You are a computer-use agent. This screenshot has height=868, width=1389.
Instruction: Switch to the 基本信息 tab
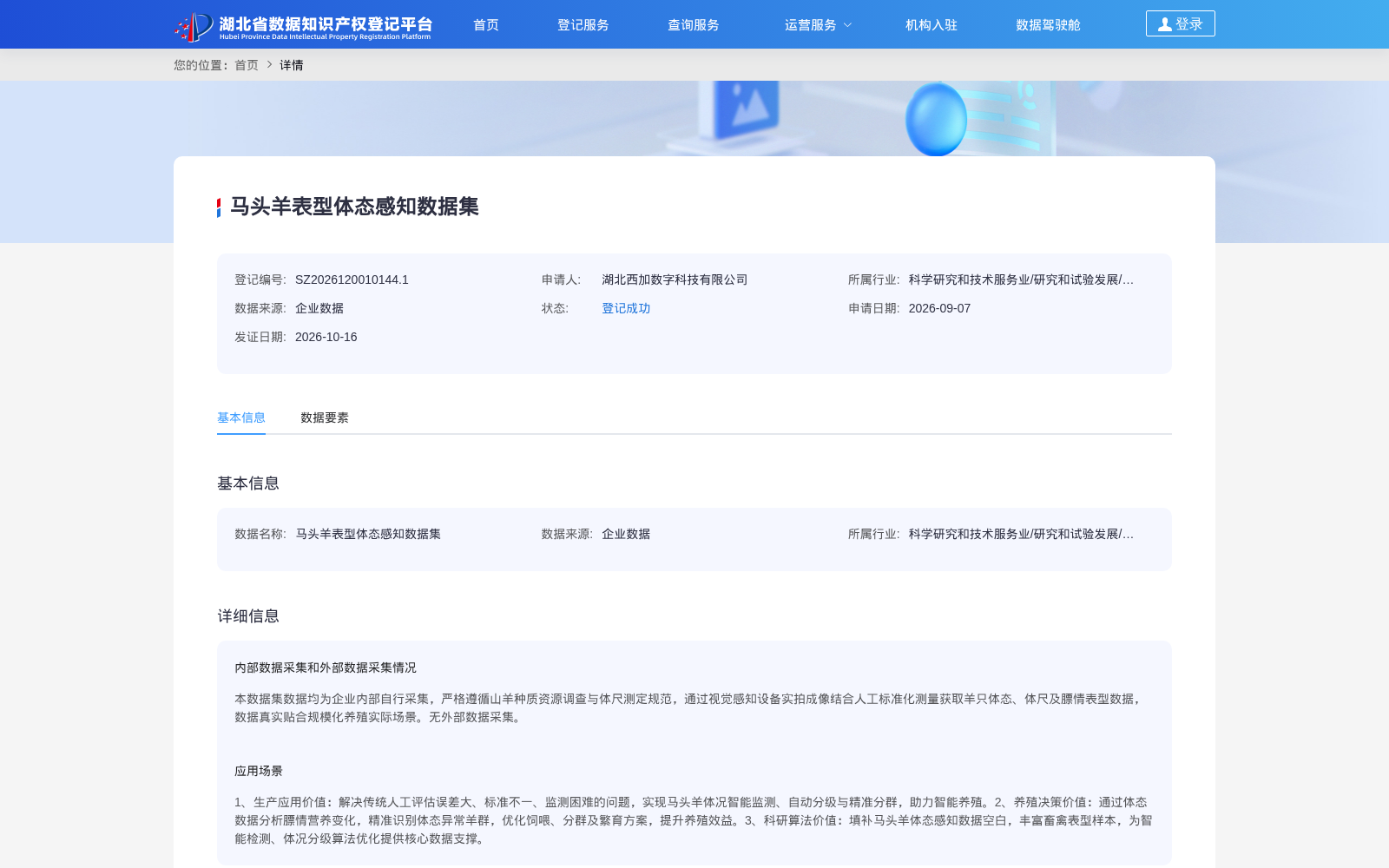tap(241, 418)
